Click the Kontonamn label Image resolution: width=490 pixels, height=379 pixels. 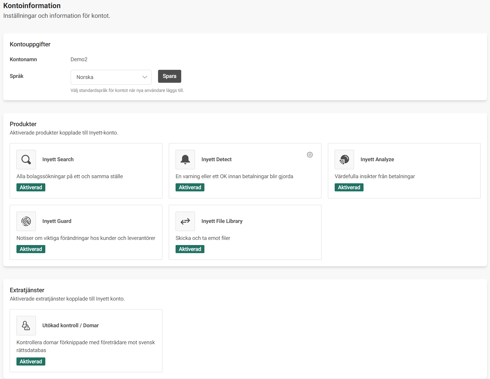point(23,59)
